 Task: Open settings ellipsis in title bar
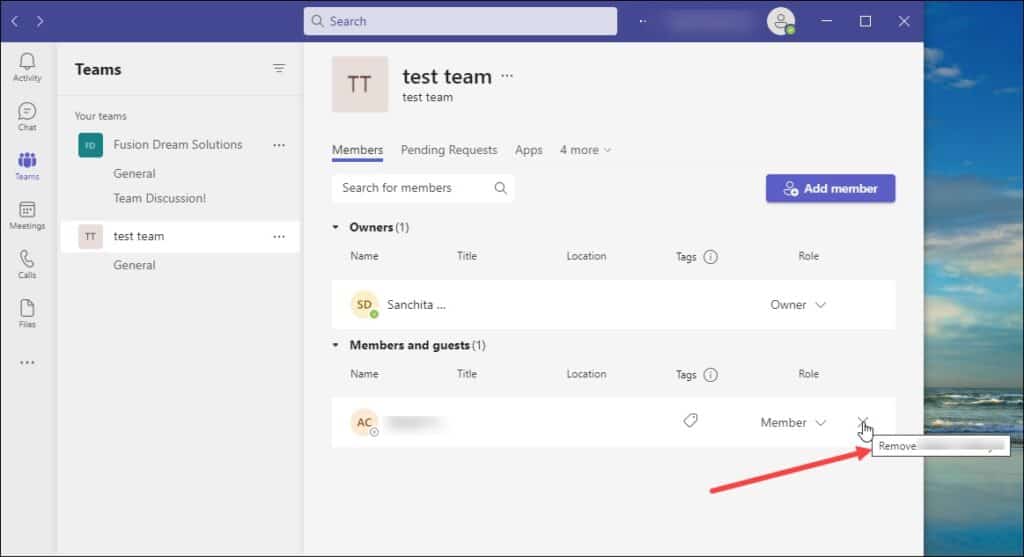(643, 21)
